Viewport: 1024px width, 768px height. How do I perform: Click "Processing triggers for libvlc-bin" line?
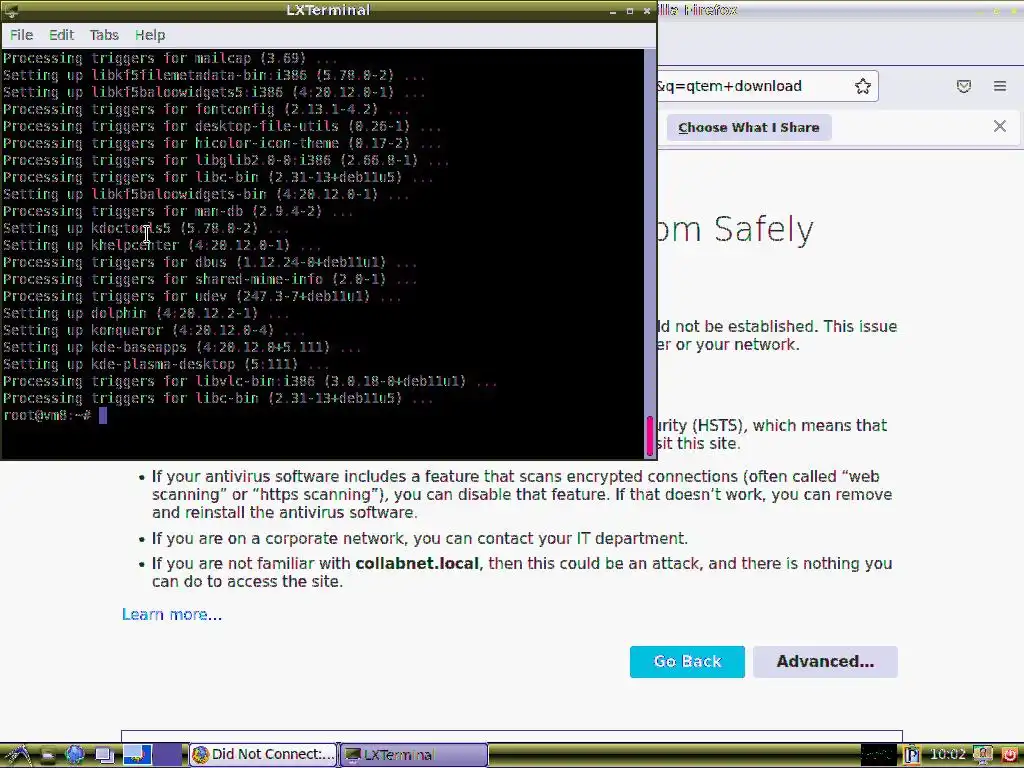click(249, 381)
